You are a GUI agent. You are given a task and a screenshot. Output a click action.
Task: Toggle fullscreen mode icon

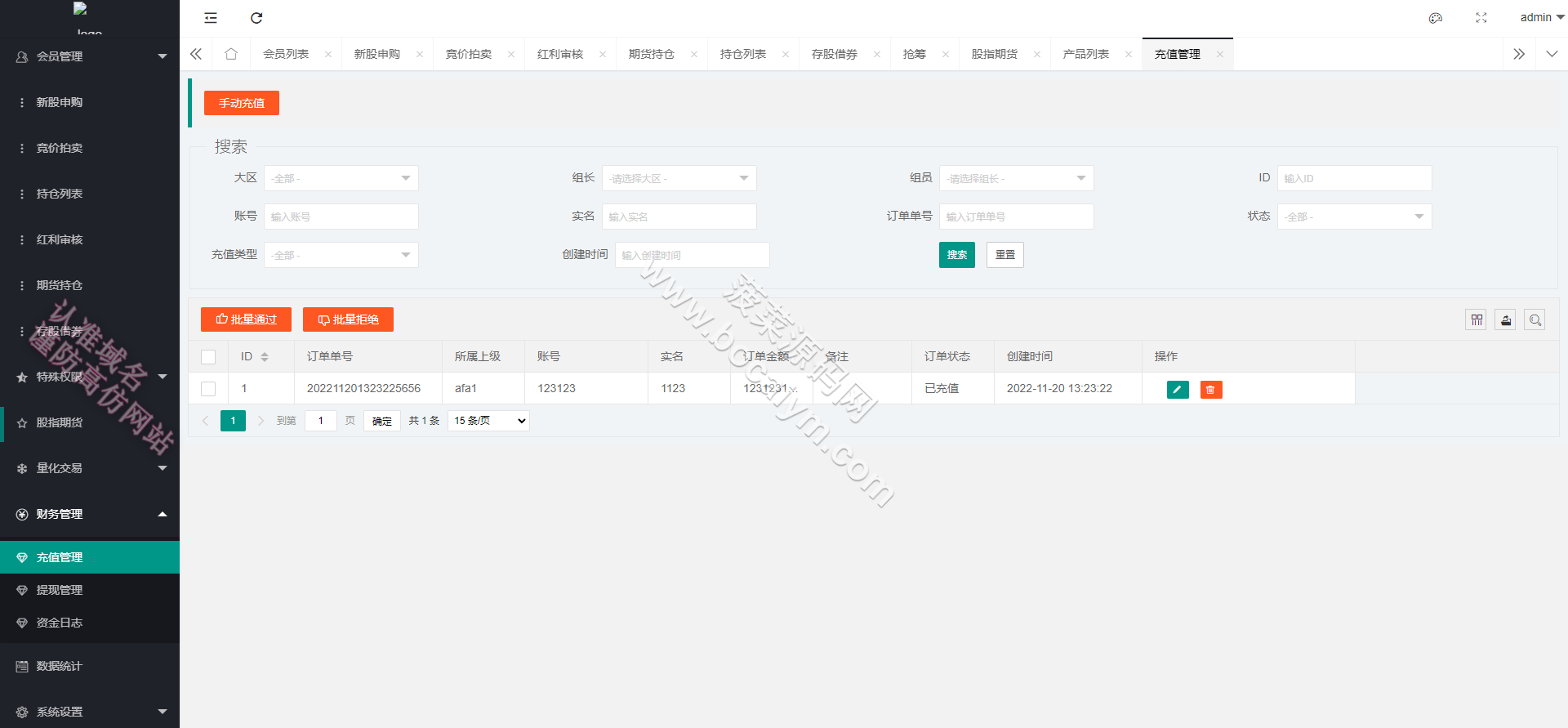(x=1481, y=18)
